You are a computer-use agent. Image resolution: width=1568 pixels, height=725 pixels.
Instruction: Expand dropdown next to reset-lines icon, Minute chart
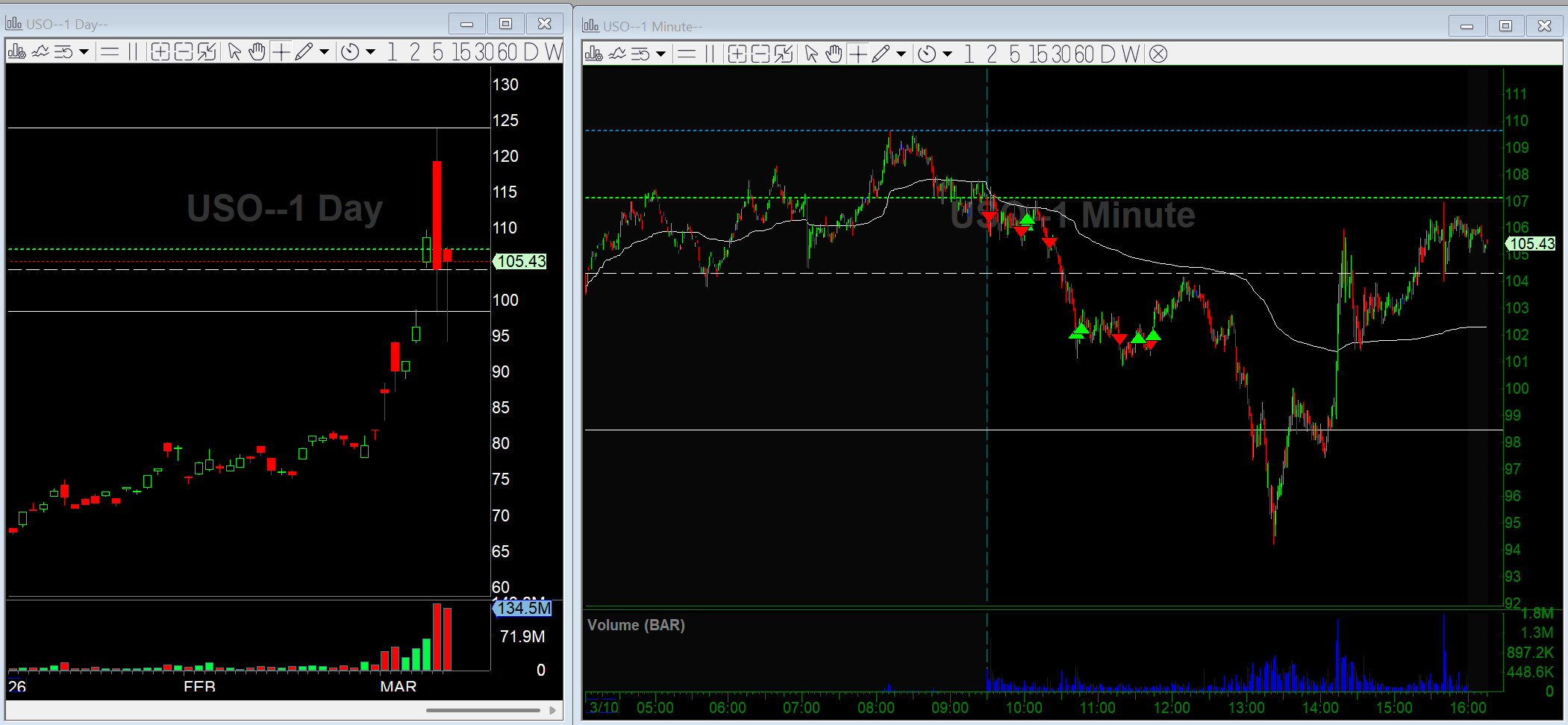[660, 54]
